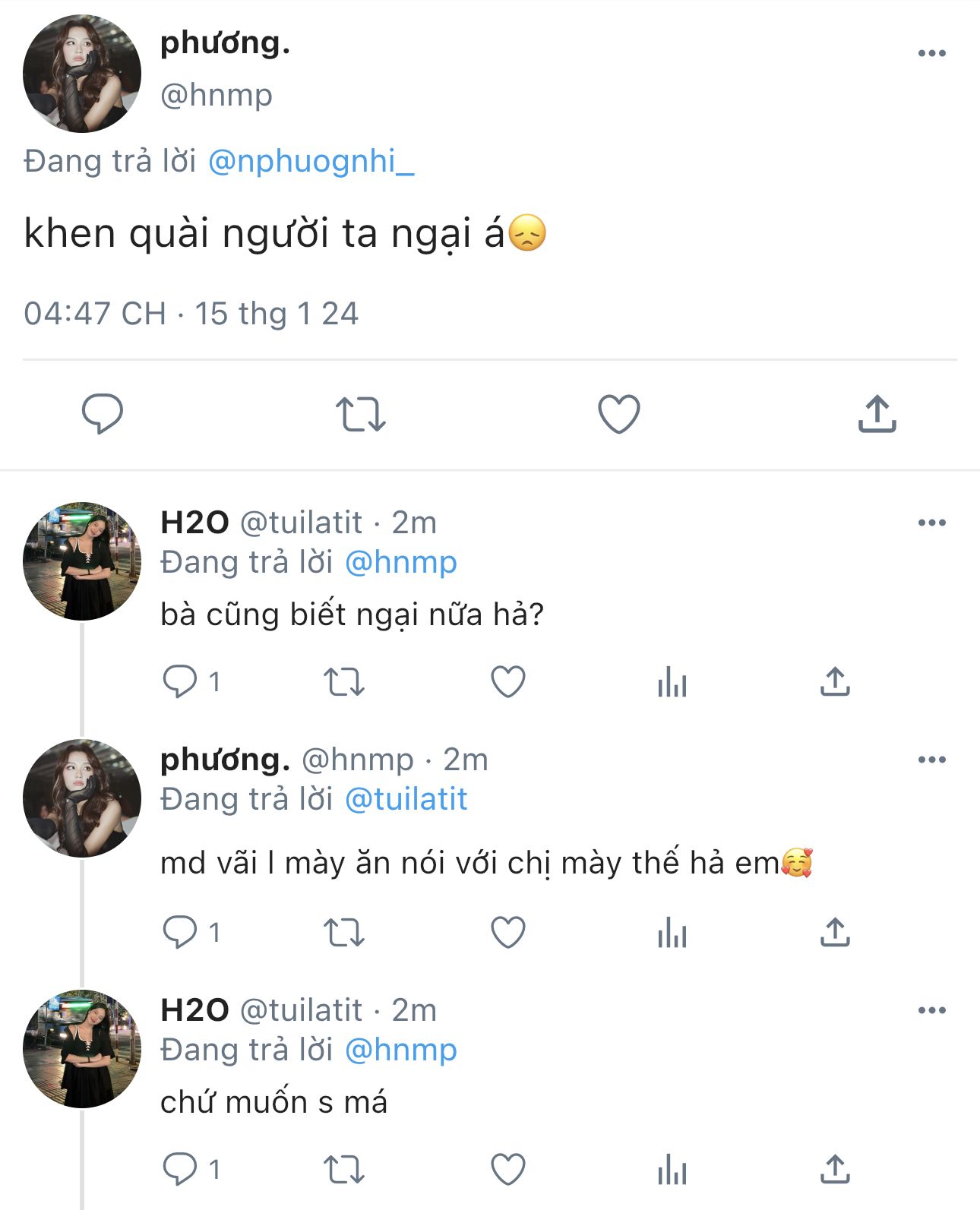
Task: Like the 'md vãi l mày' reply
Action: click(508, 932)
